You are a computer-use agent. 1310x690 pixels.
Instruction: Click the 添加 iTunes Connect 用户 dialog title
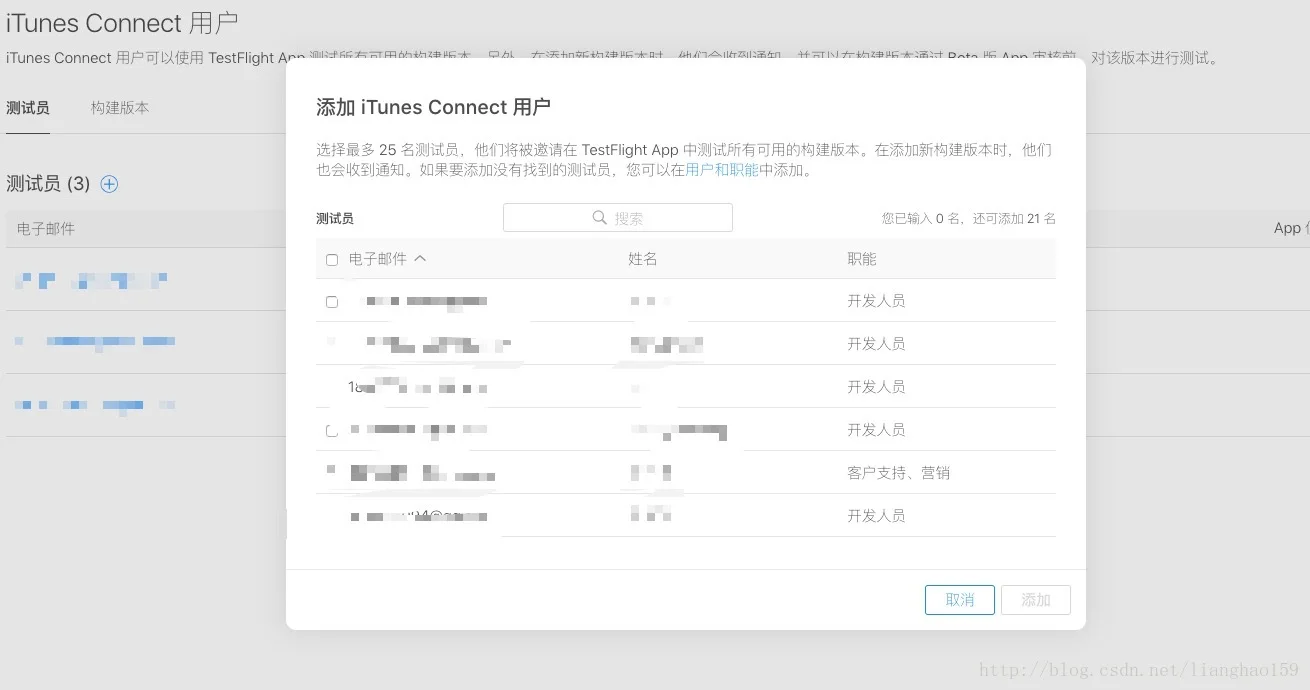(x=433, y=107)
